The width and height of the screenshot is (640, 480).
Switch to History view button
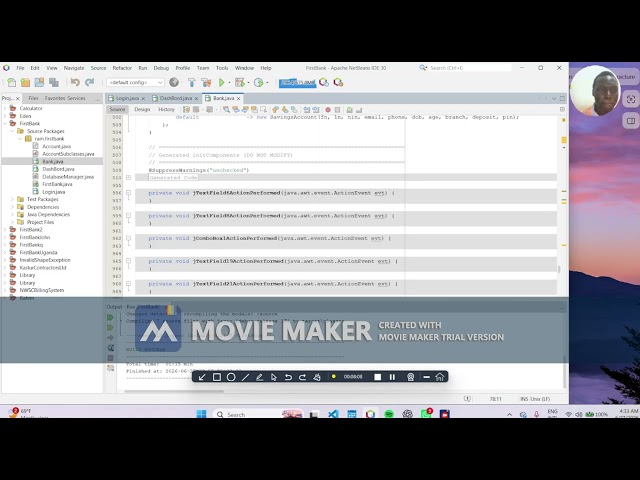click(x=166, y=109)
